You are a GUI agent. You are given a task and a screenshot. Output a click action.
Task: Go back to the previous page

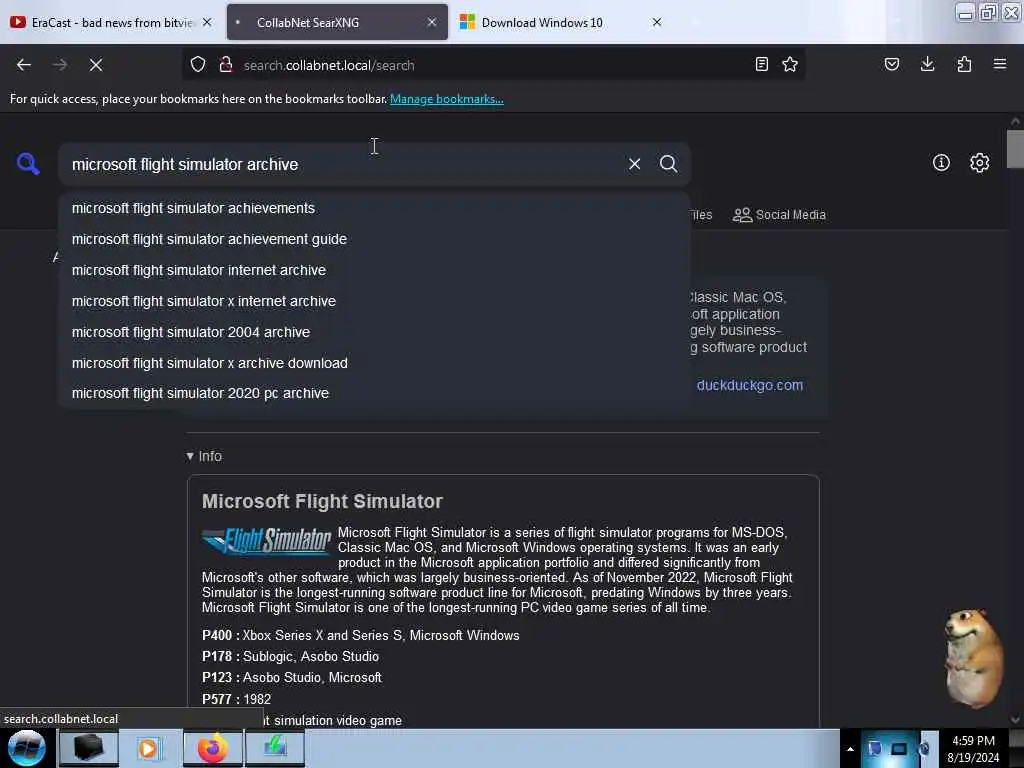coord(24,65)
